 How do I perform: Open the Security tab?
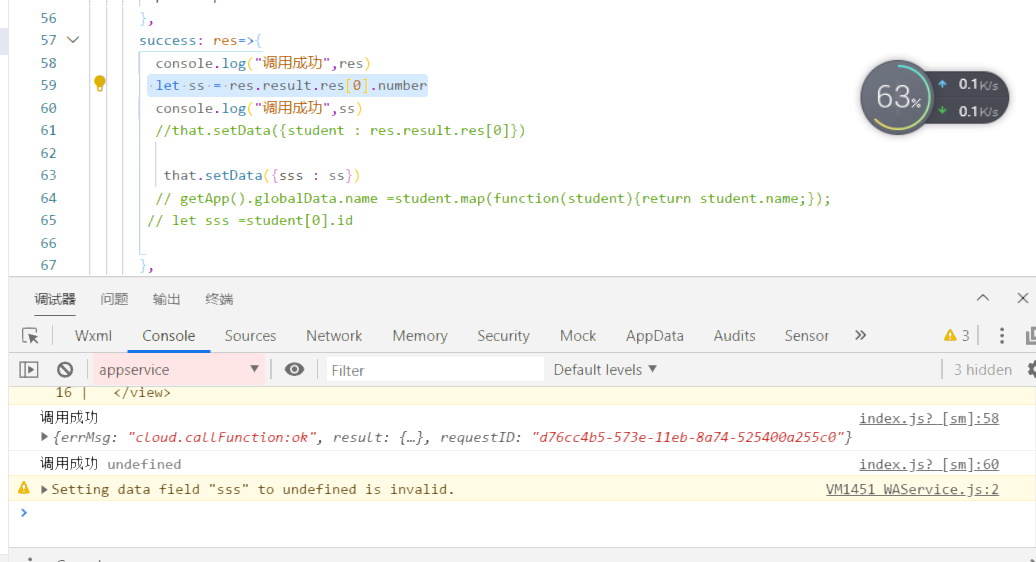pyautogui.click(x=503, y=336)
